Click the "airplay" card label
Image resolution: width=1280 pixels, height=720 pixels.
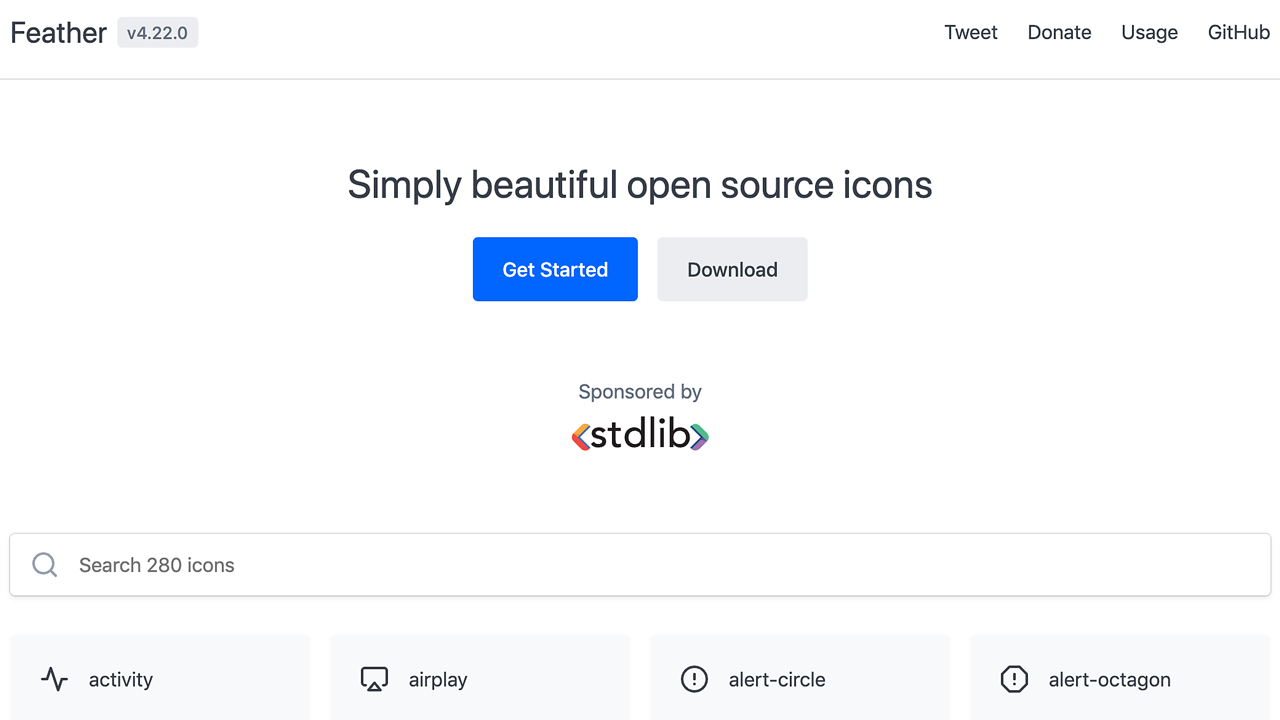pyautogui.click(x=438, y=680)
